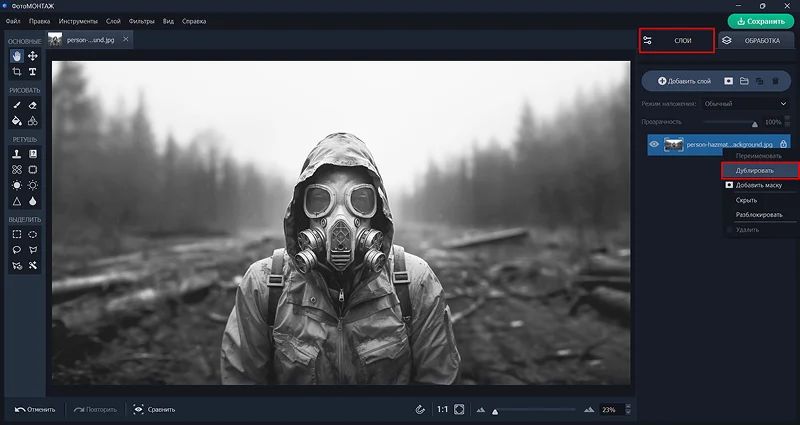This screenshot has width=800, height=425.
Task: Click the large mountain zoom in icon
Action: tap(589, 409)
